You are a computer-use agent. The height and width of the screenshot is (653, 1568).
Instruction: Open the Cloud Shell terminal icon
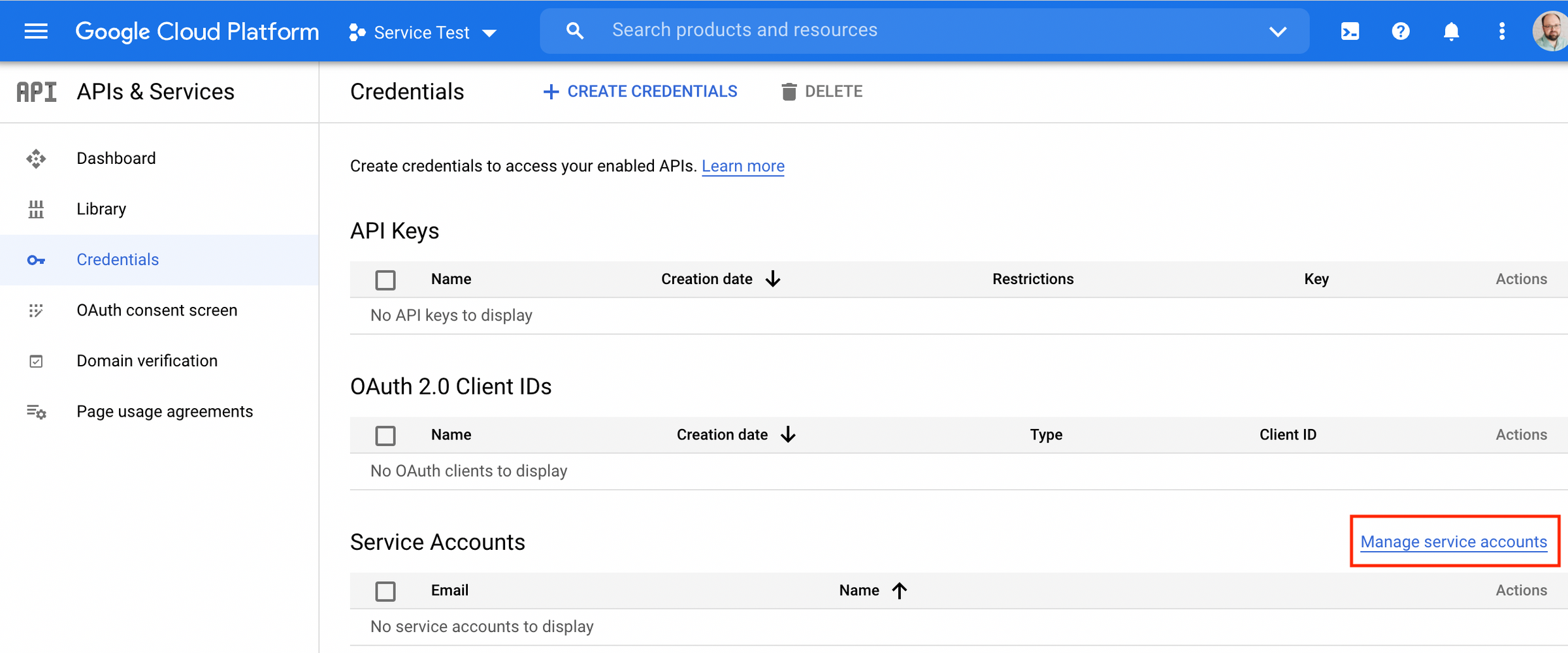click(x=1349, y=31)
